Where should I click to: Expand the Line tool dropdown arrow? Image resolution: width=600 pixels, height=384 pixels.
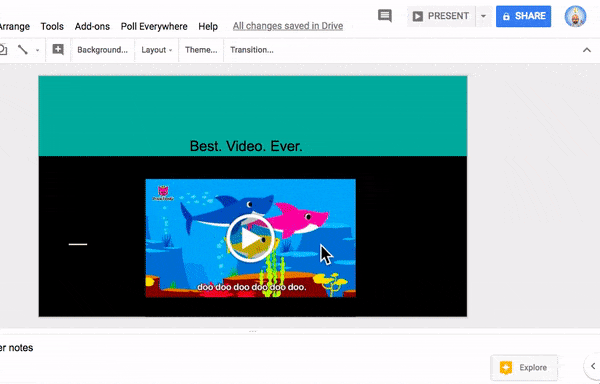tap(38, 50)
